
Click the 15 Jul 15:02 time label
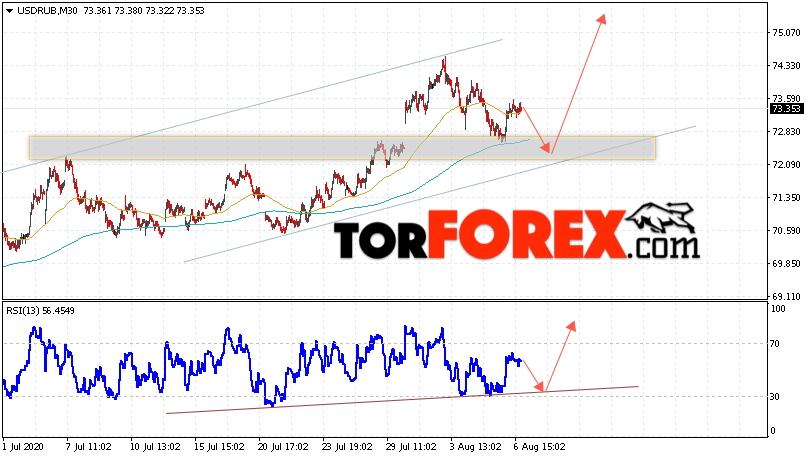(219, 447)
